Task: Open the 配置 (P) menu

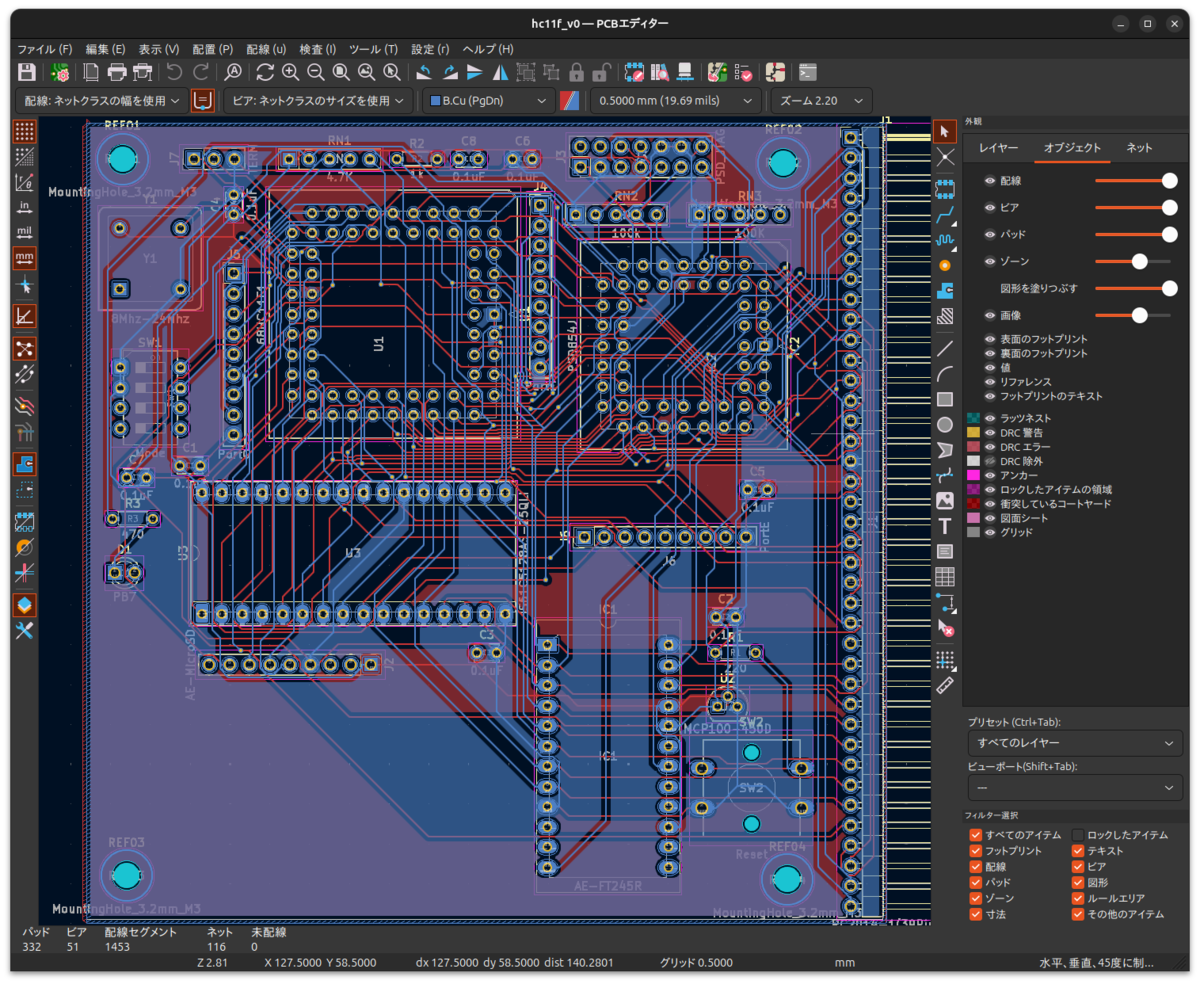Action: (x=212, y=49)
